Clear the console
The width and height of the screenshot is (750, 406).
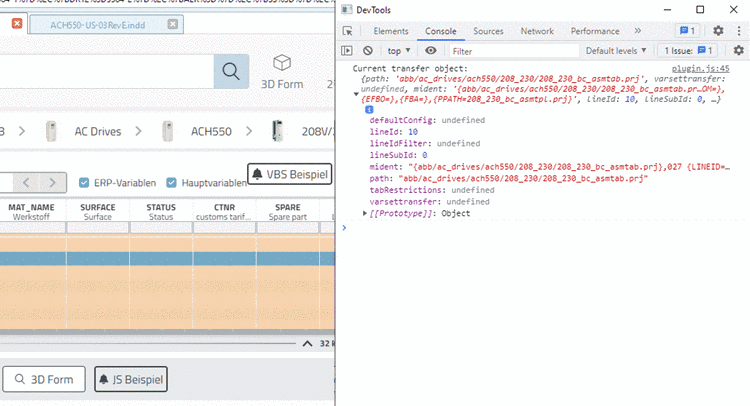click(x=367, y=50)
